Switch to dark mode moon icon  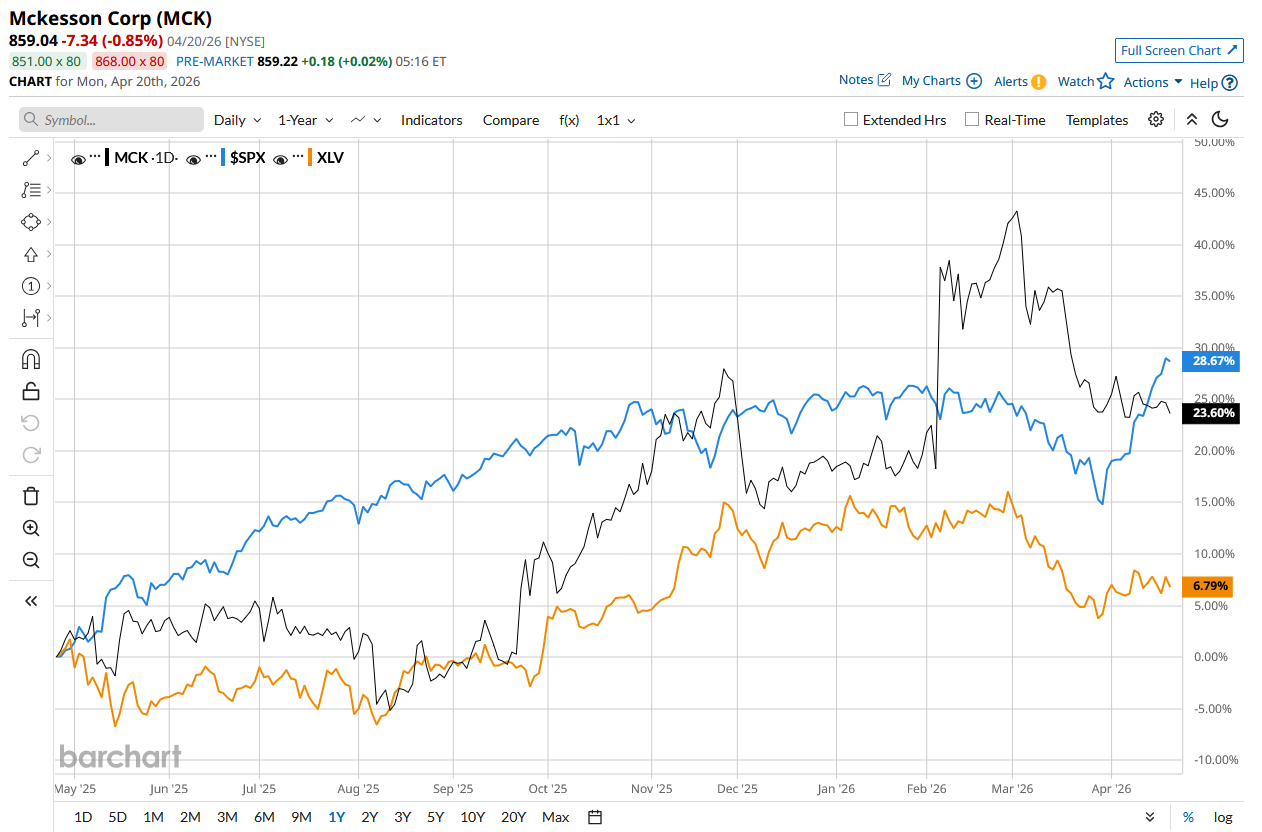coord(1220,119)
